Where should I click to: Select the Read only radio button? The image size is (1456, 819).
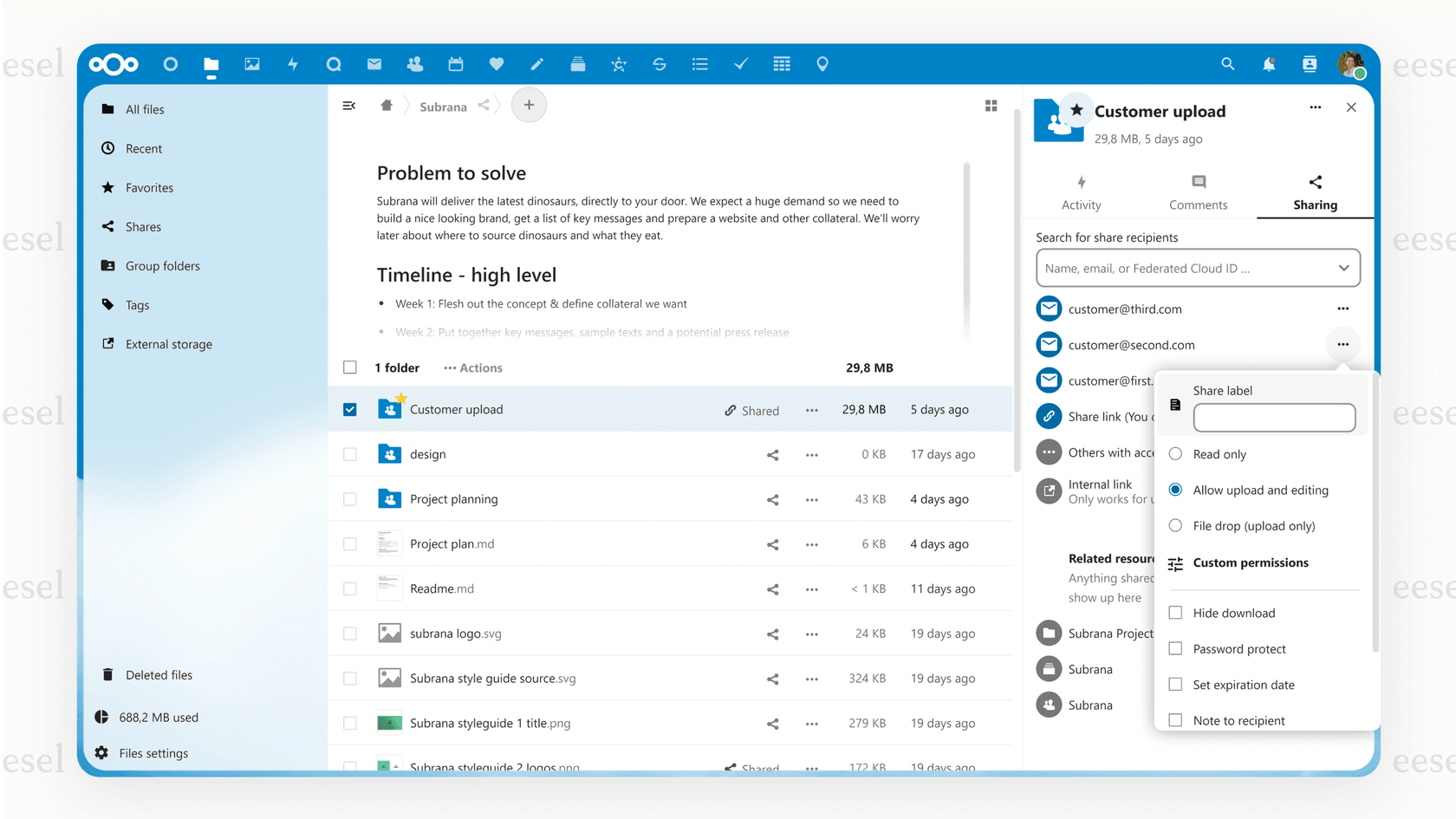point(1175,453)
